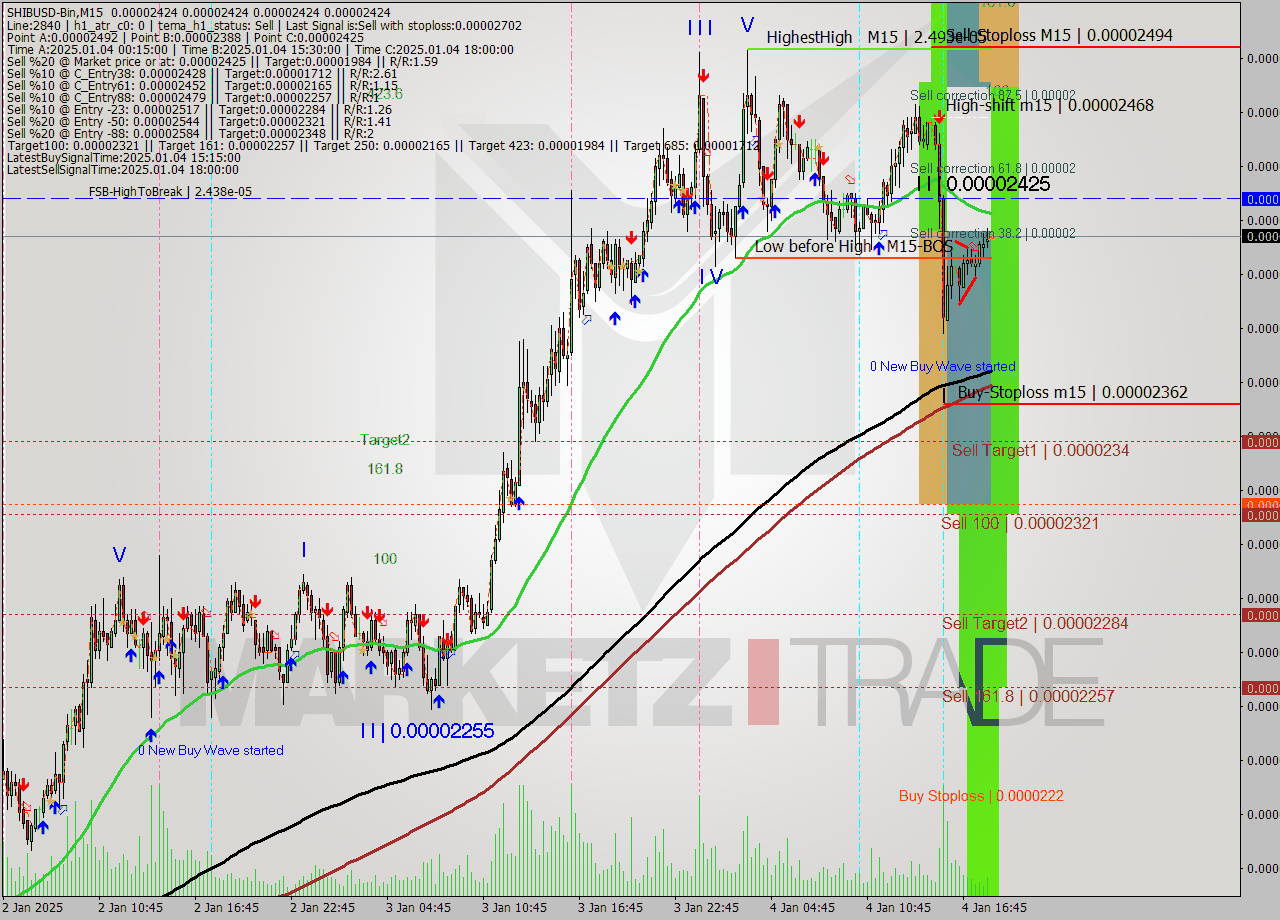This screenshot has height=920, width=1280.
Task: Click the '2 Jan 2025' time axis label
Action: [33, 908]
